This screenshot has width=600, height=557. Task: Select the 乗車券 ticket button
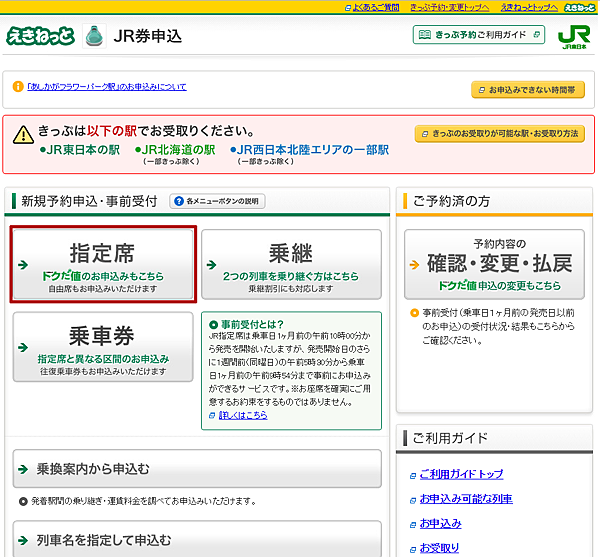[x=103, y=347]
